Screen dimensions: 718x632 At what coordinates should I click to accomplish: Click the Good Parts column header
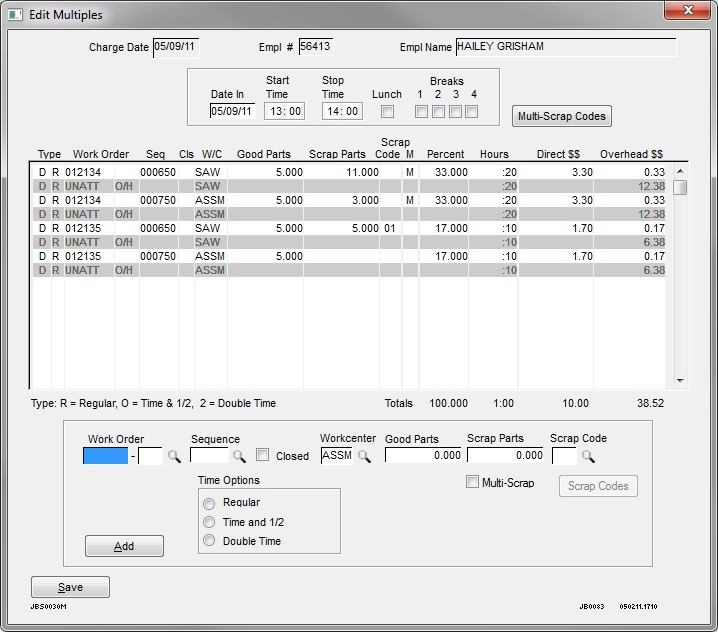(264, 154)
